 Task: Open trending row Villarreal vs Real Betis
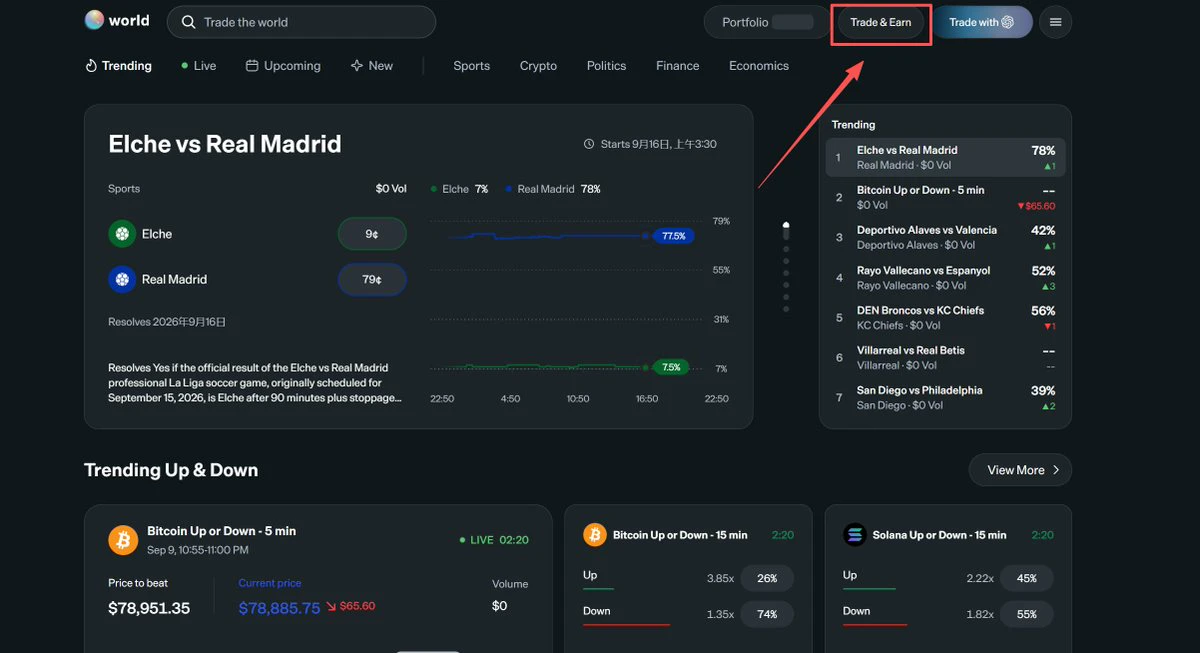[x=945, y=357]
